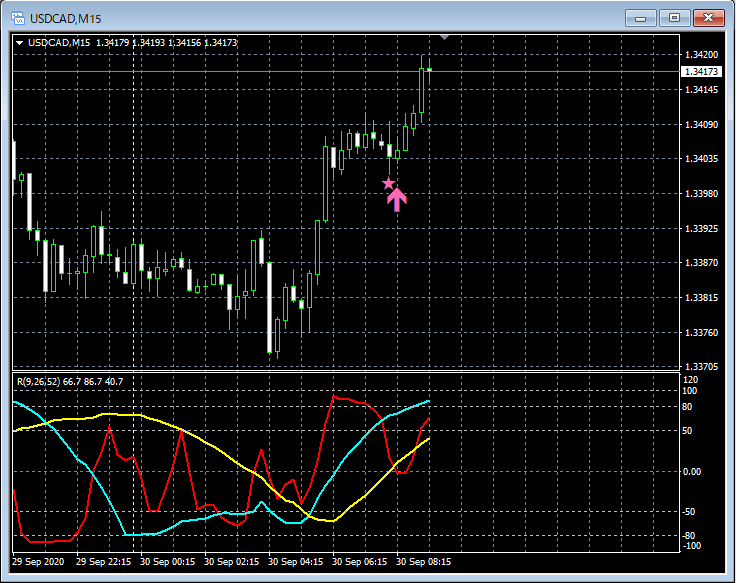Click the latest candle at the current price
This screenshot has width=737, height=583.
click(429, 71)
